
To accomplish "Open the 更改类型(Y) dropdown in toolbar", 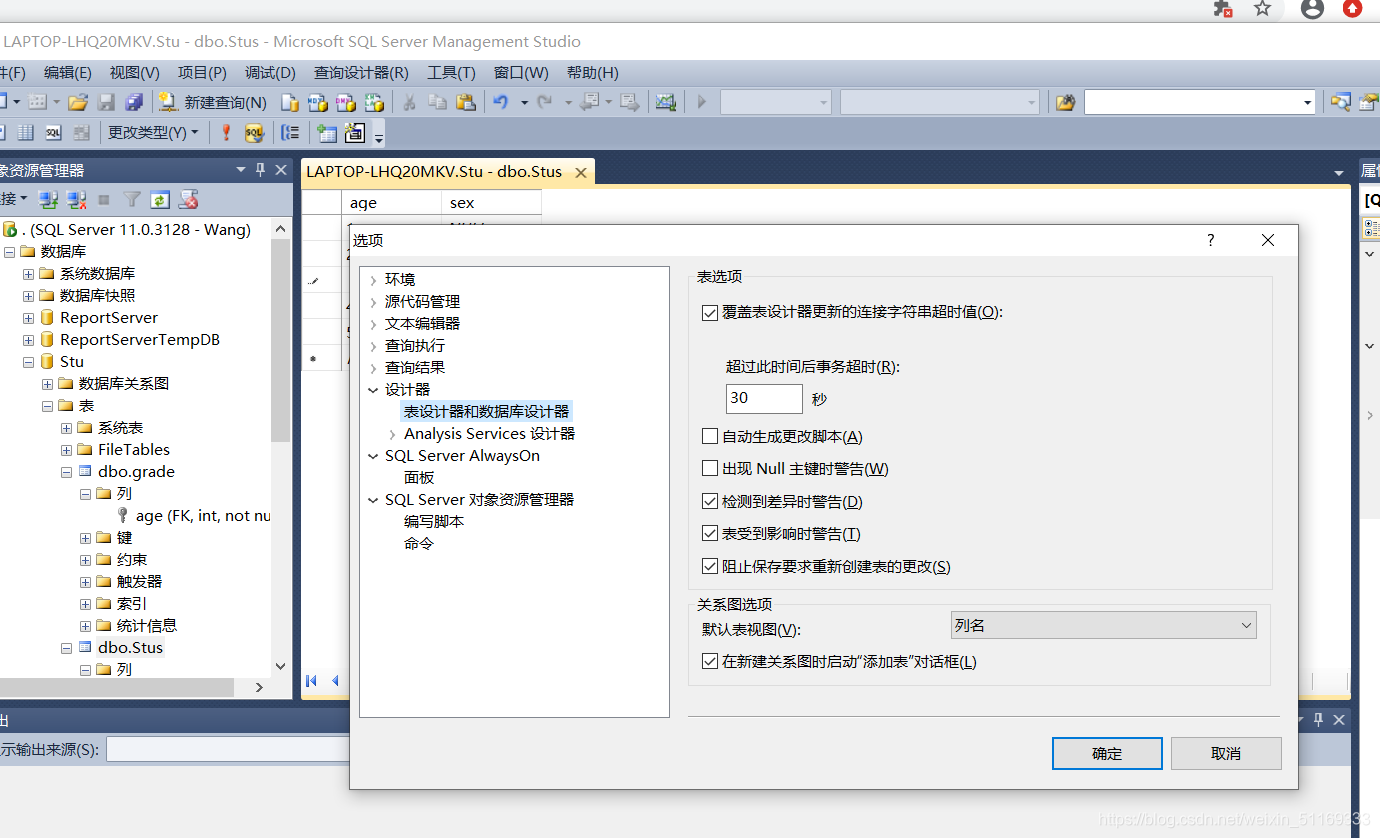I will coord(153,132).
